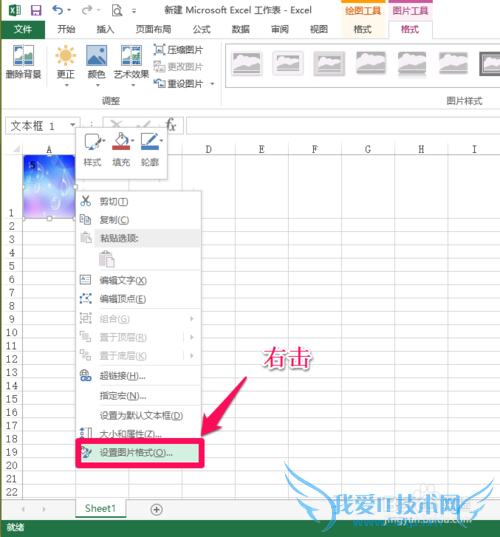This screenshot has height=537, width=500.
Task: Open the 图片工具 格式 tab
Action: pos(410,29)
